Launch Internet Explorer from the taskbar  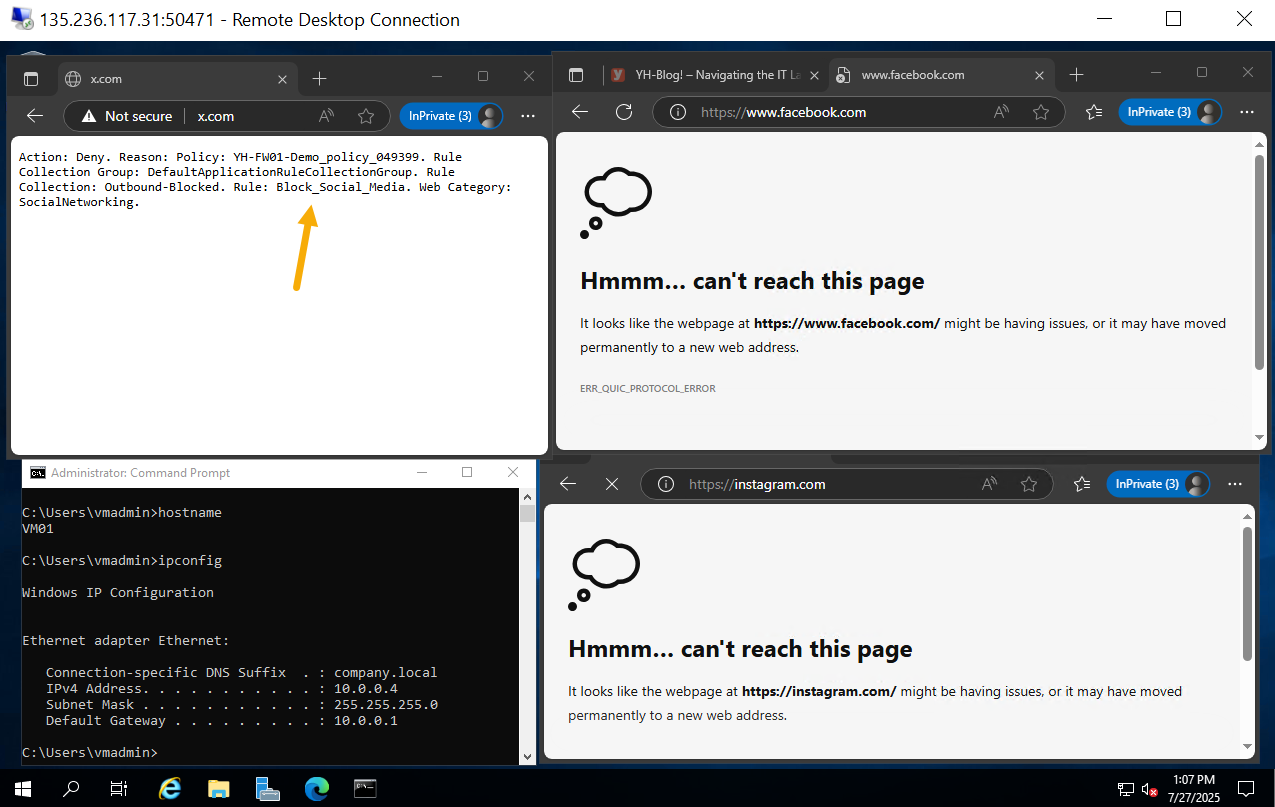click(170, 789)
